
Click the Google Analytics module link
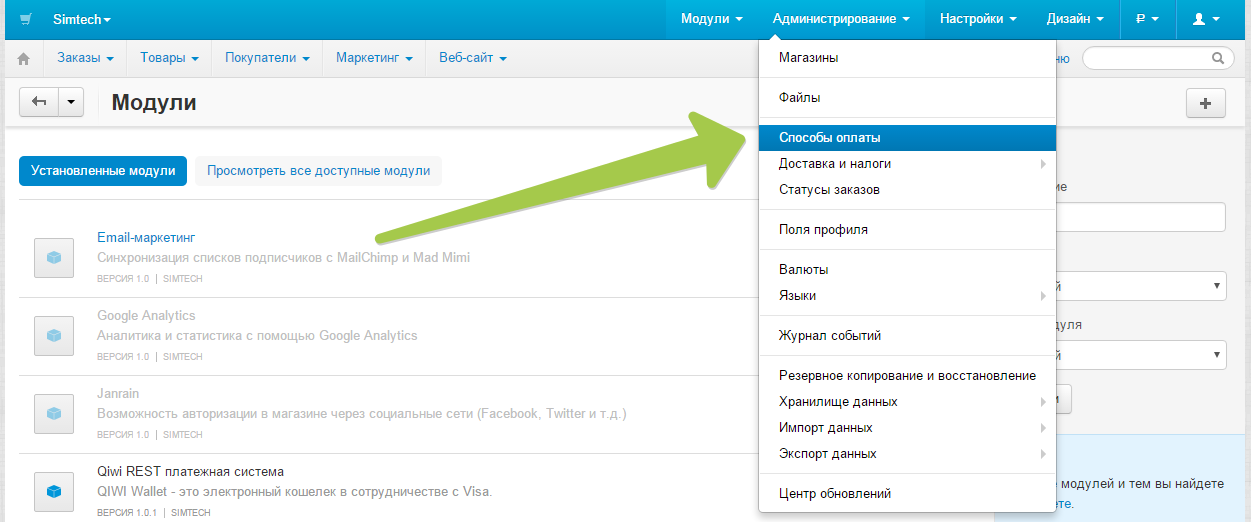146,315
